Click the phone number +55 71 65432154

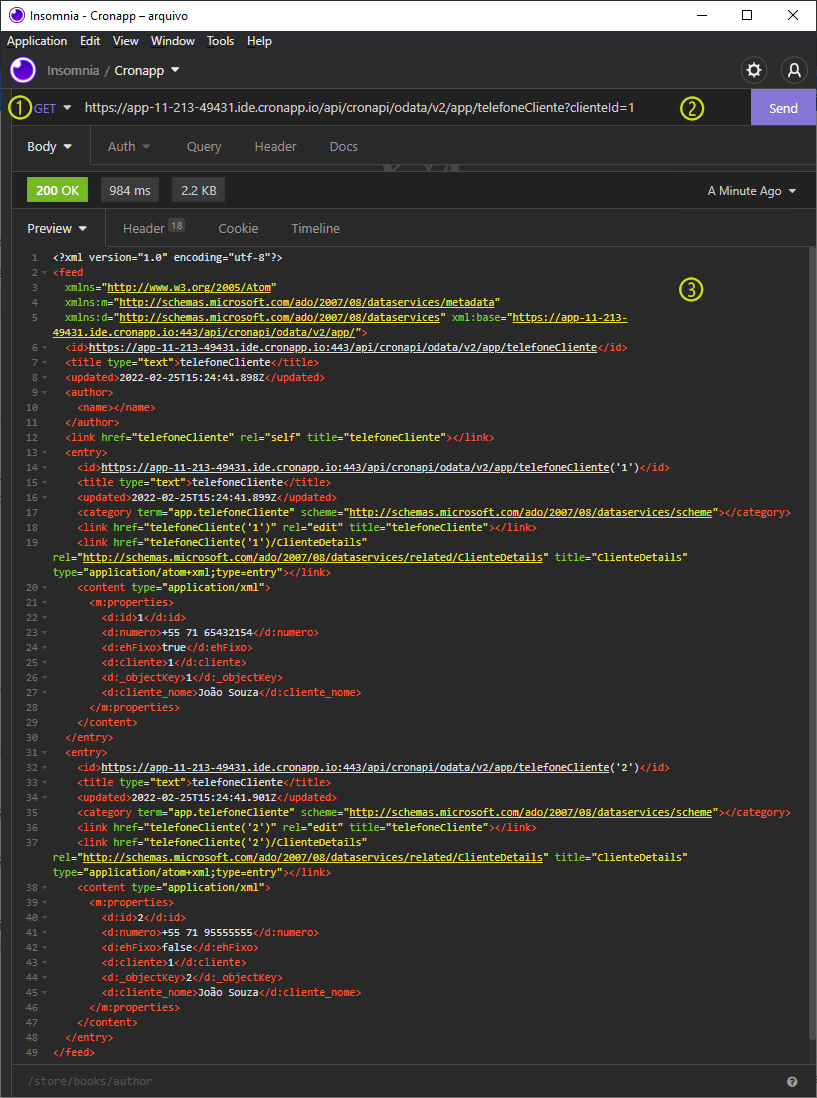click(x=207, y=632)
